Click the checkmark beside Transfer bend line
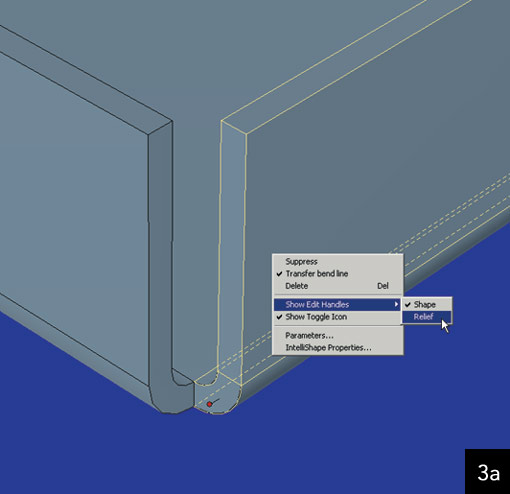The width and height of the screenshot is (510, 494). (279, 274)
